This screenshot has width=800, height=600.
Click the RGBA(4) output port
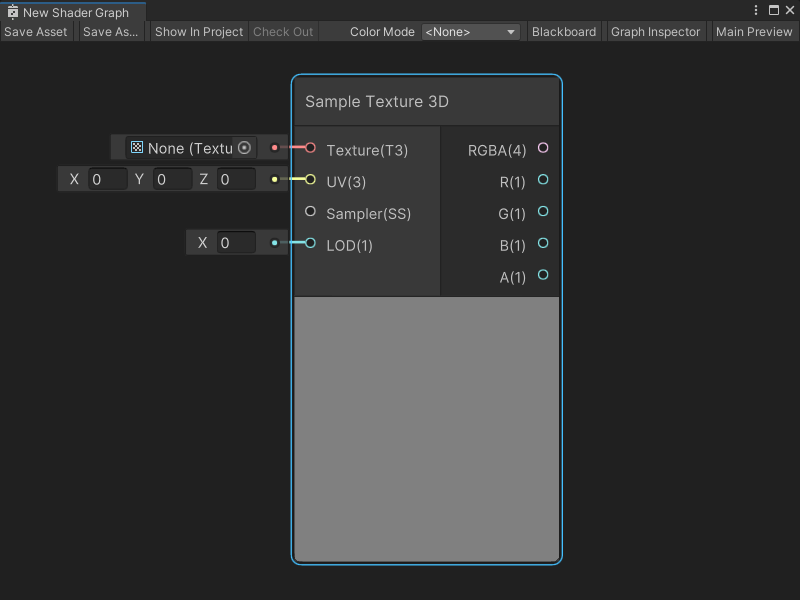[542, 148]
